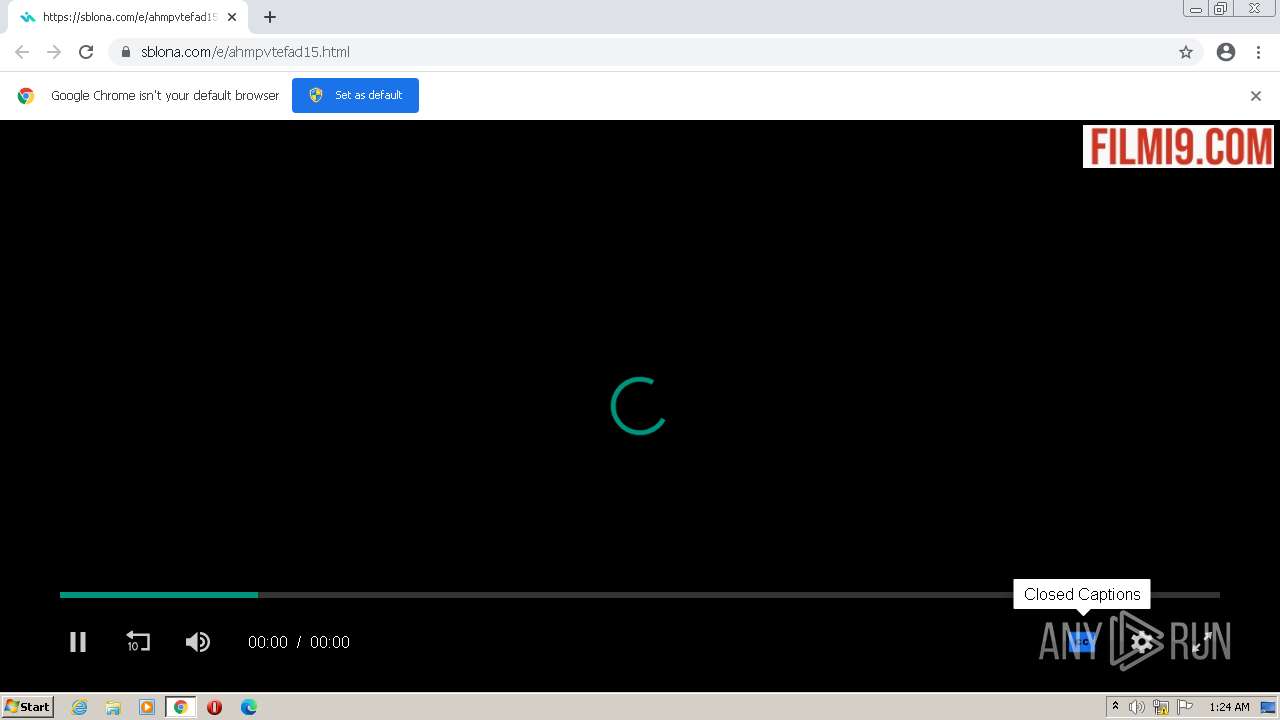The height and width of the screenshot is (720, 1280).
Task: Reload the current page
Action: pos(86,52)
